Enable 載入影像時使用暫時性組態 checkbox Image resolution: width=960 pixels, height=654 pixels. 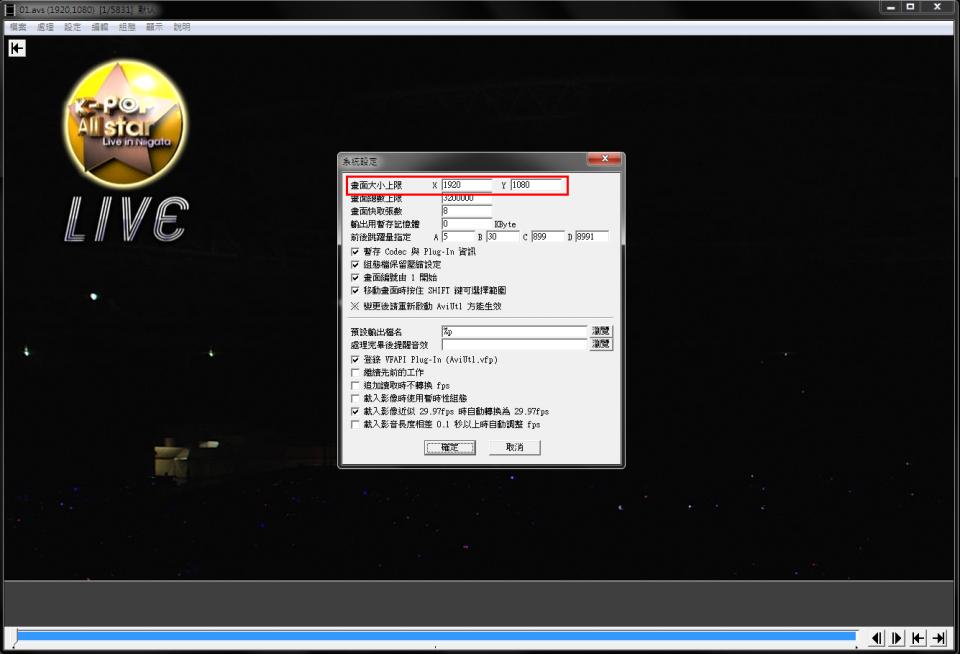click(x=355, y=398)
